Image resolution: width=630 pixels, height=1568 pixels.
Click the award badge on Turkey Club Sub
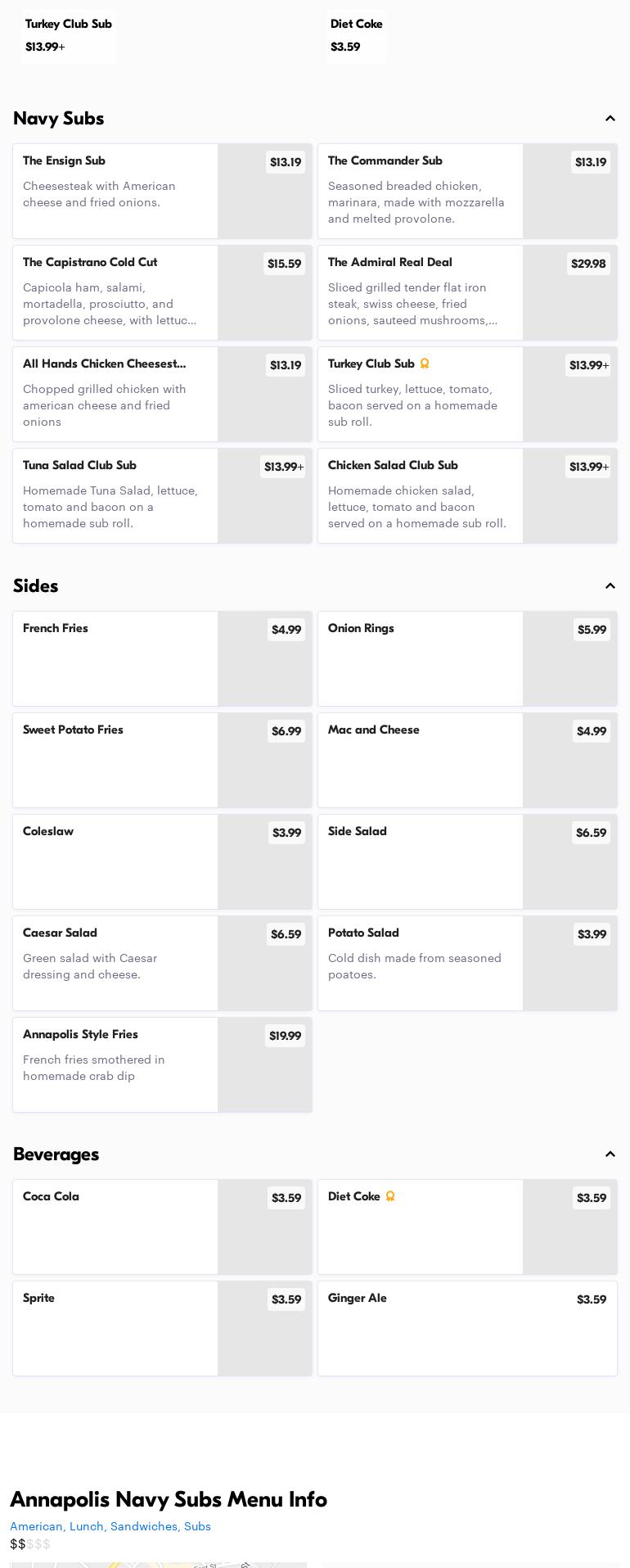click(425, 364)
